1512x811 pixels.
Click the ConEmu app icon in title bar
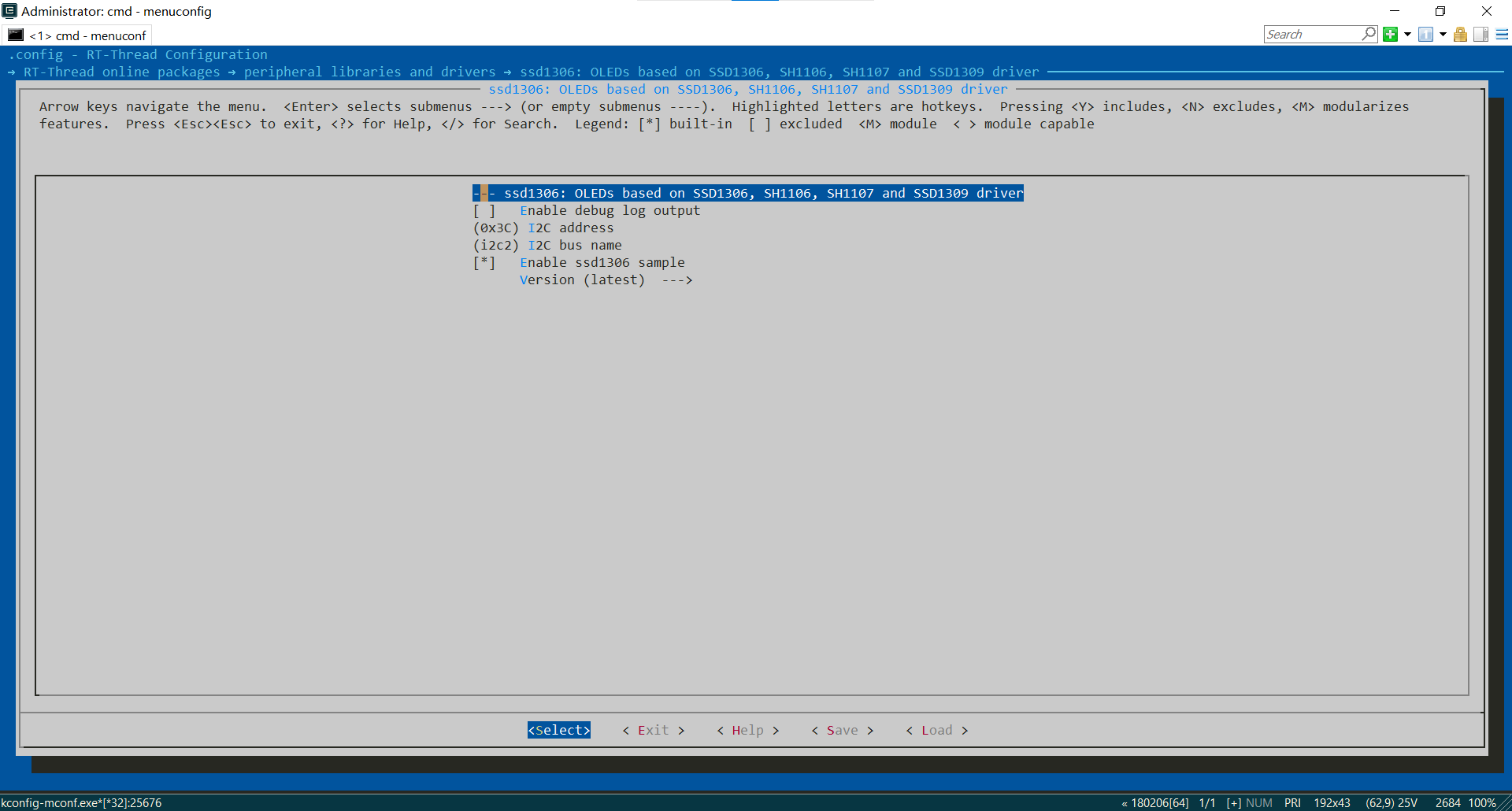click(x=9, y=11)
